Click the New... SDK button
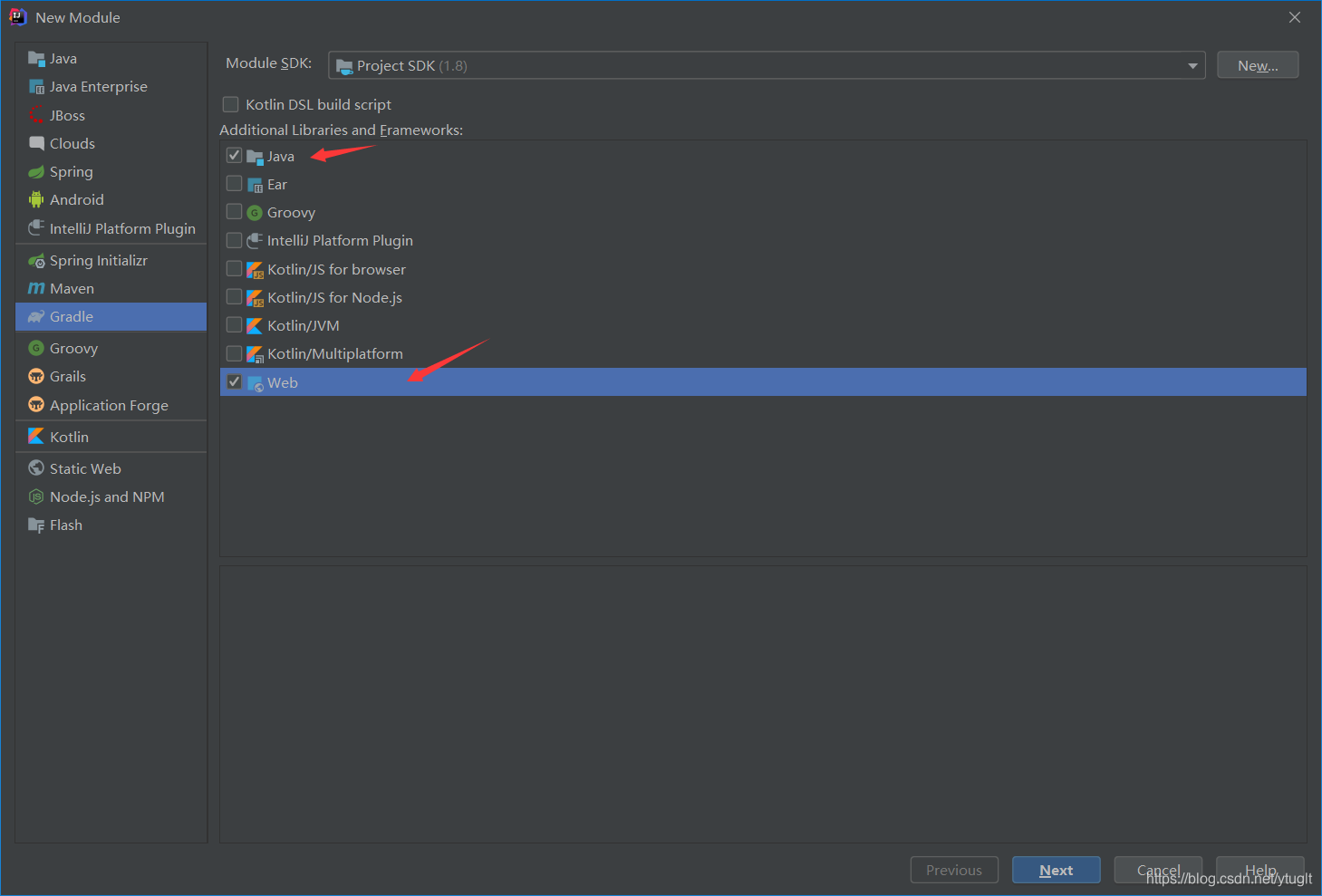1322x896 pixels. [x=1258, y=65]
